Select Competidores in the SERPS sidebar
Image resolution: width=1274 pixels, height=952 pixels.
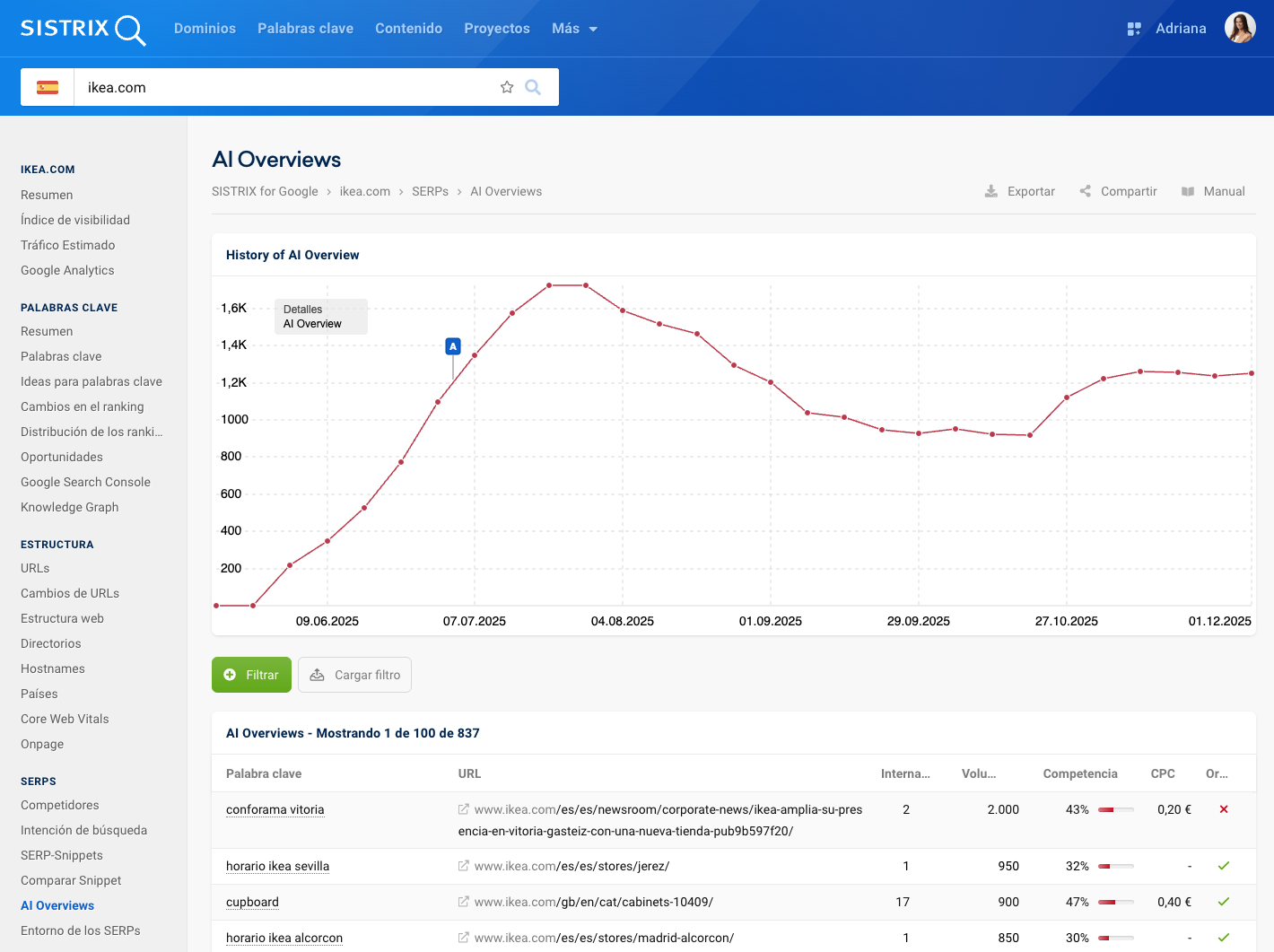point(60,805)
